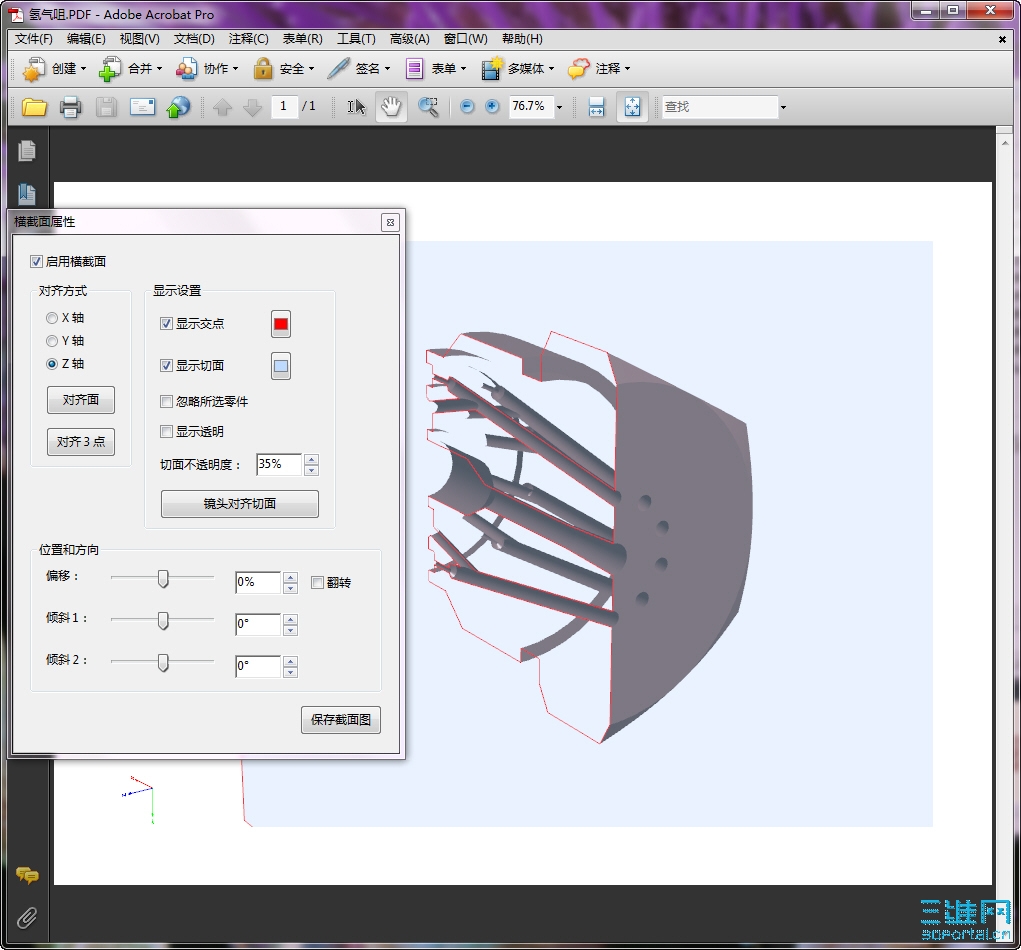Click the 查找 search field
This screenshot has width=1021, height=950.
pos(720,107)
